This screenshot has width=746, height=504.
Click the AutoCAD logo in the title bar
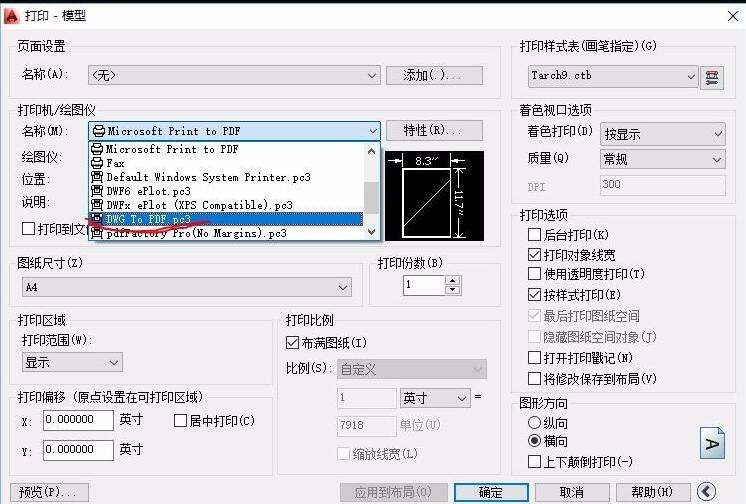(11, 16)
